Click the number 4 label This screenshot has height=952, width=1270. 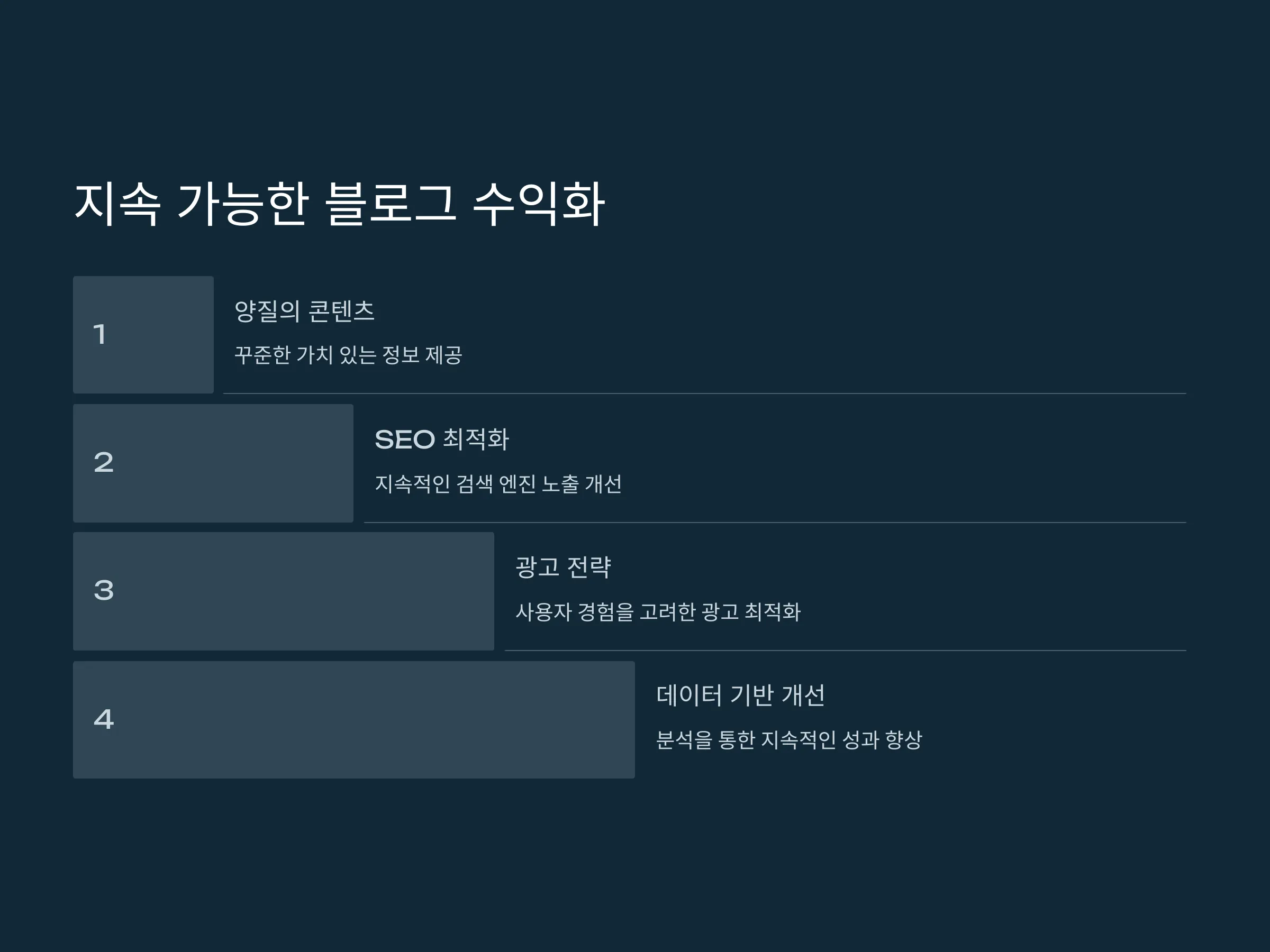pos(104,719)
